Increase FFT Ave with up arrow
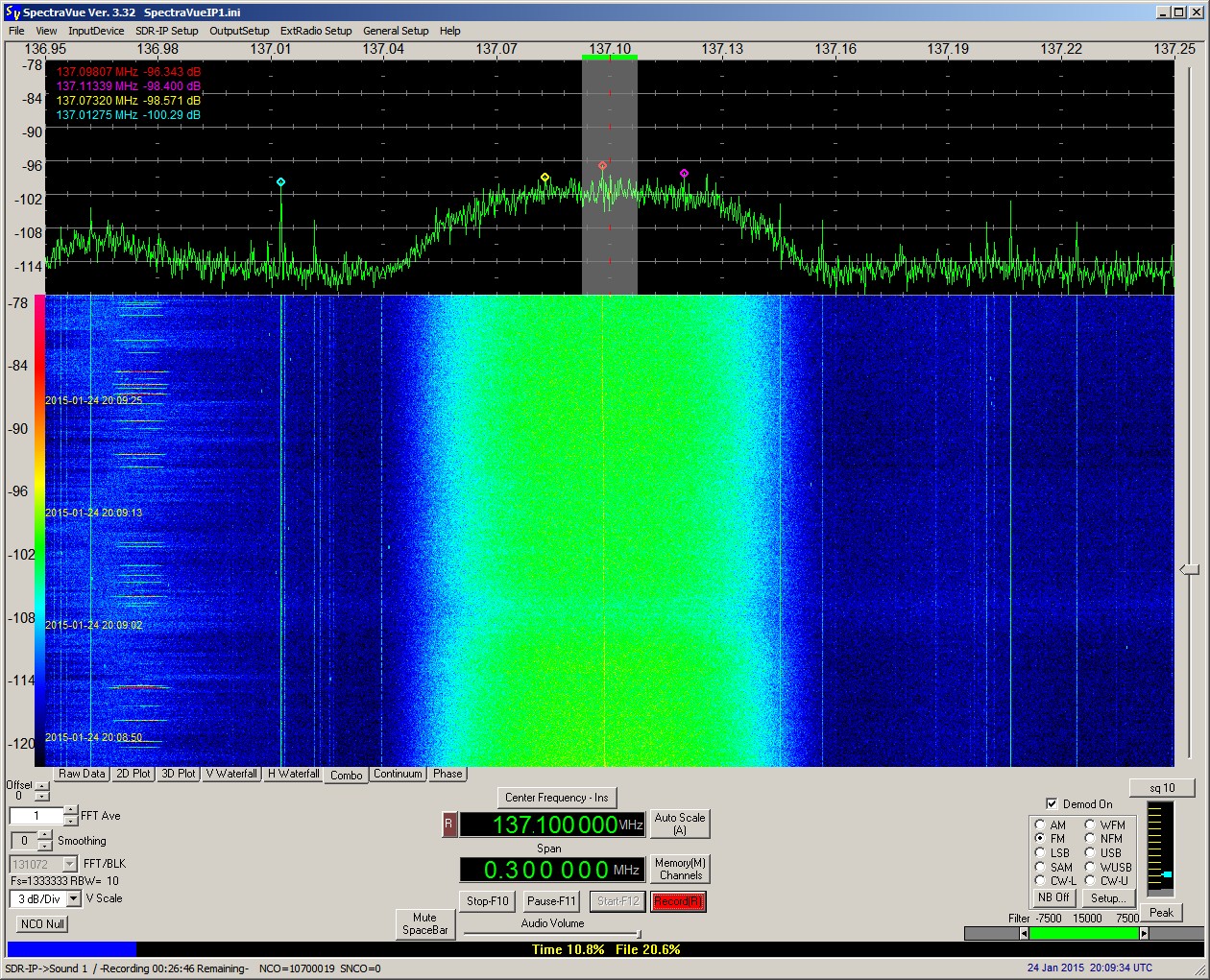This screenshot has height=980, width=1210. point(71,811)
